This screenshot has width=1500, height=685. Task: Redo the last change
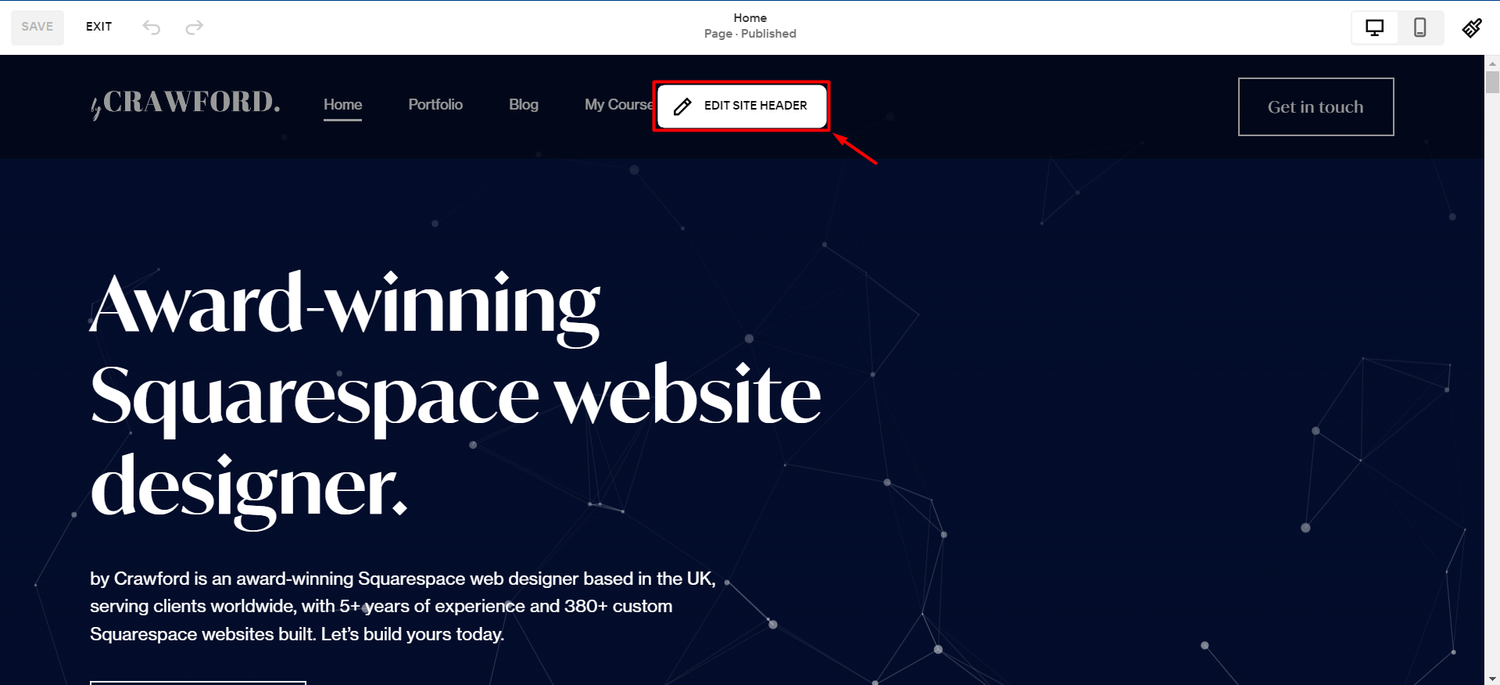pos(194,27)
